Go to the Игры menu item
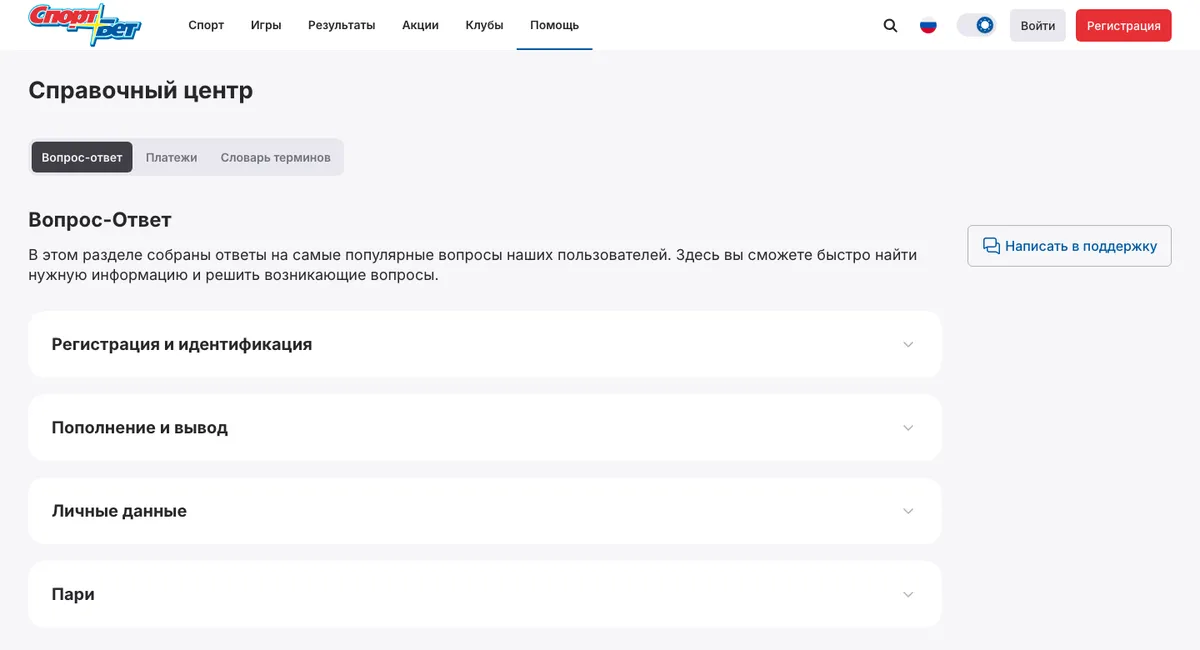The image size is (1200, 650). [x=266, y=25]
